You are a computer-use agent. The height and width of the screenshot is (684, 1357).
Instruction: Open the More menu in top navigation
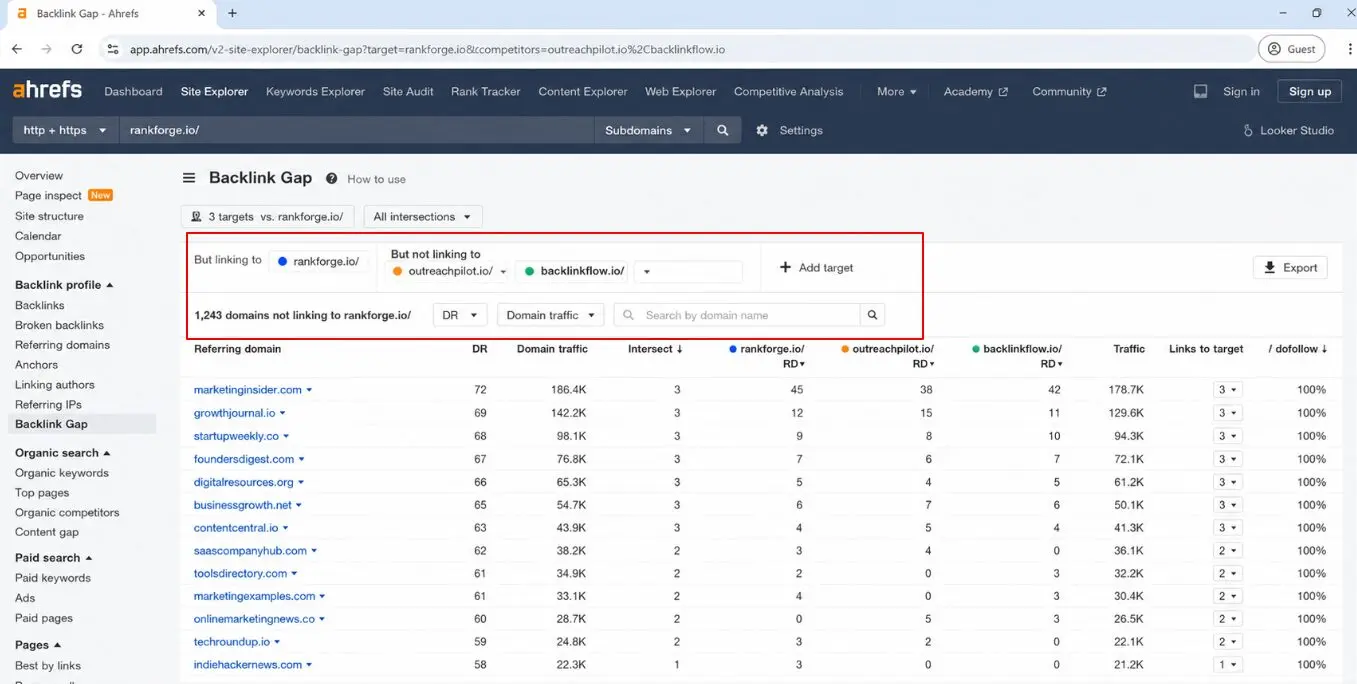click(896, 91)
